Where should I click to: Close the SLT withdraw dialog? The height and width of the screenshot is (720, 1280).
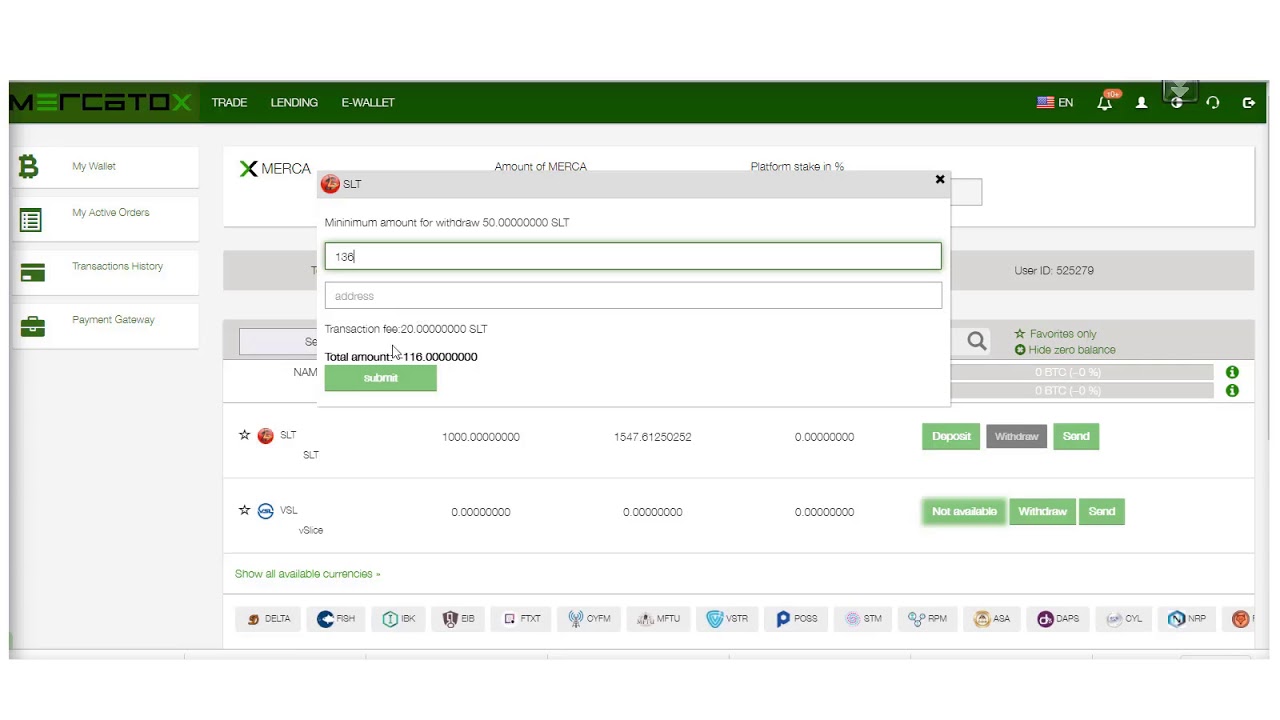tap(940, 179)
